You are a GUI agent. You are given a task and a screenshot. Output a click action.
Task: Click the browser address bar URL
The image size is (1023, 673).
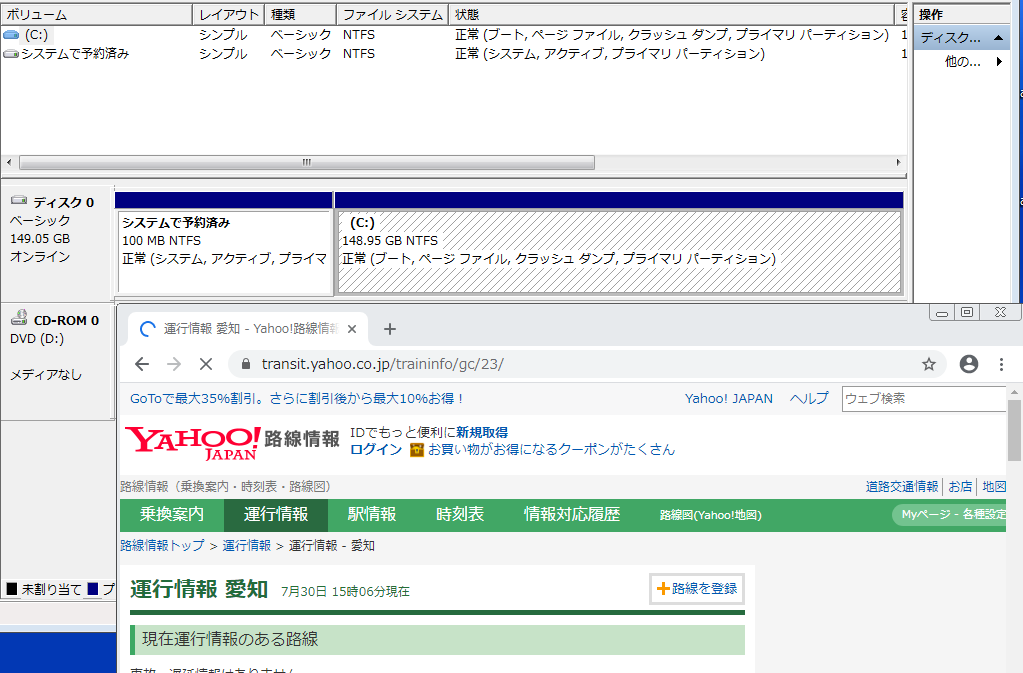click(x=382, y=364)
